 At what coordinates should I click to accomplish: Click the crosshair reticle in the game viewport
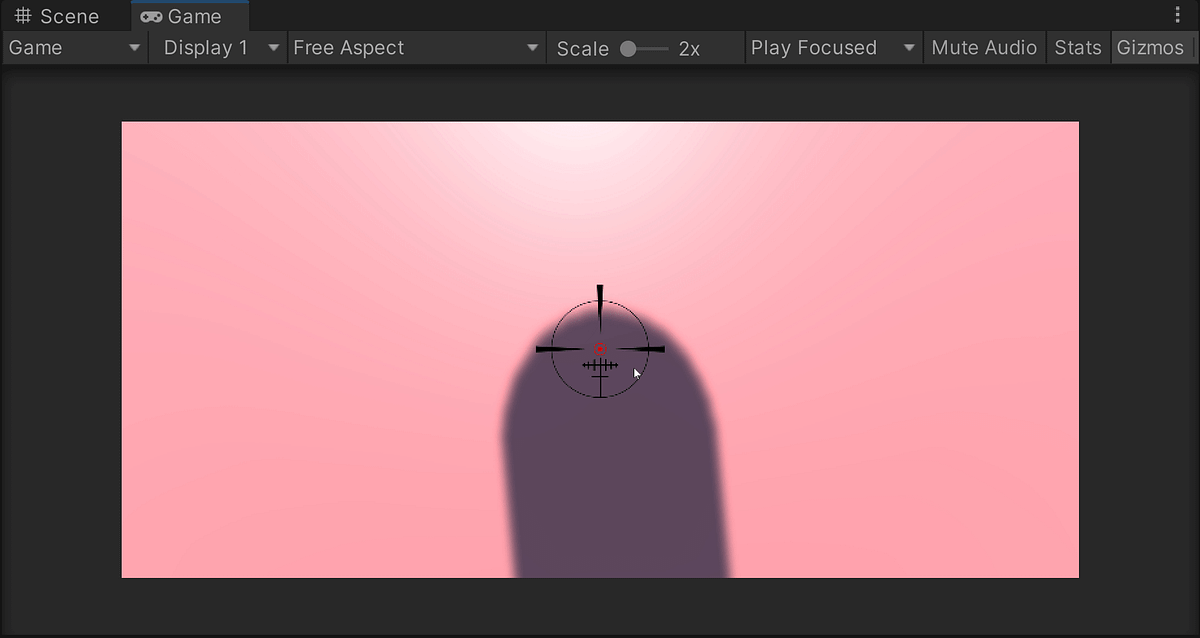tap(599, 347)
